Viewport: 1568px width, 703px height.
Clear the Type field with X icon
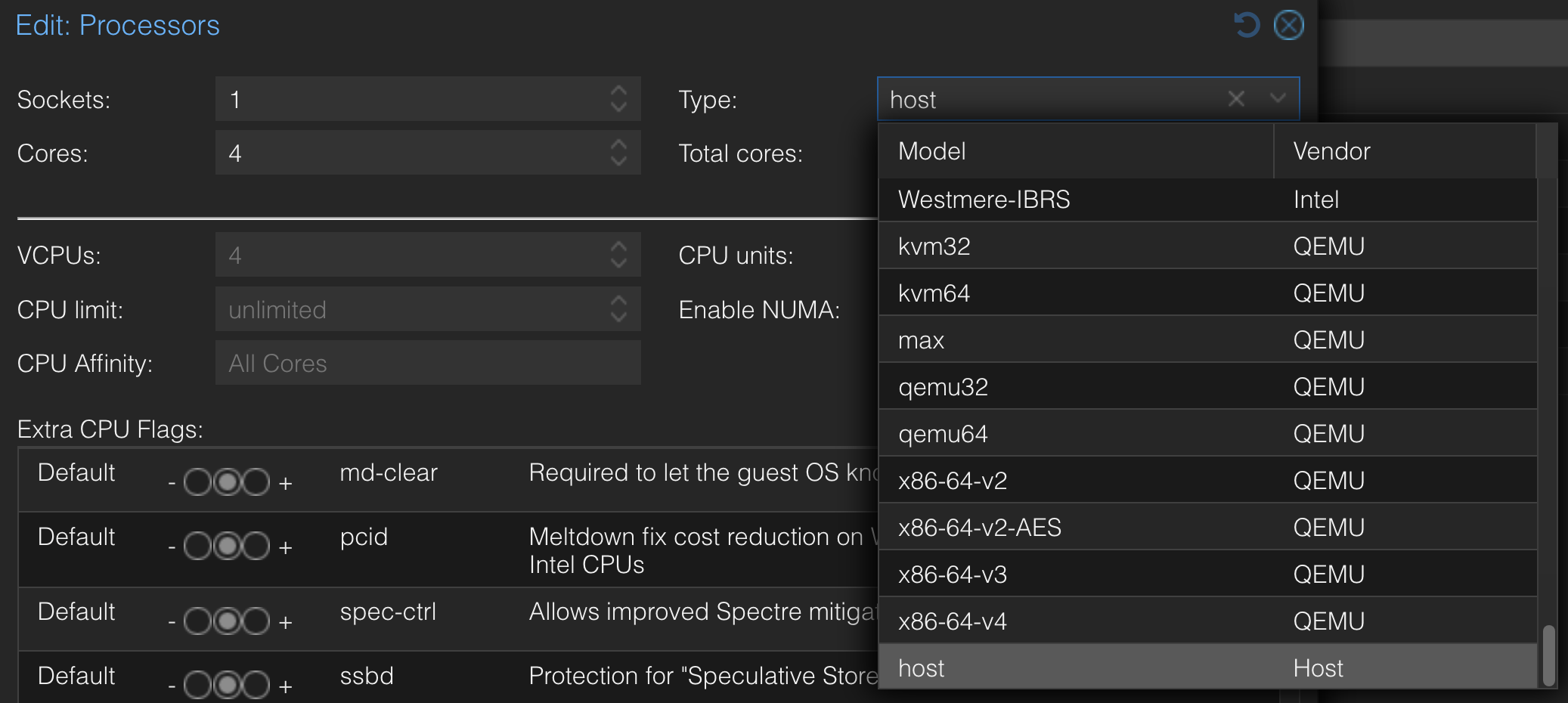[x=1236, y=99]
